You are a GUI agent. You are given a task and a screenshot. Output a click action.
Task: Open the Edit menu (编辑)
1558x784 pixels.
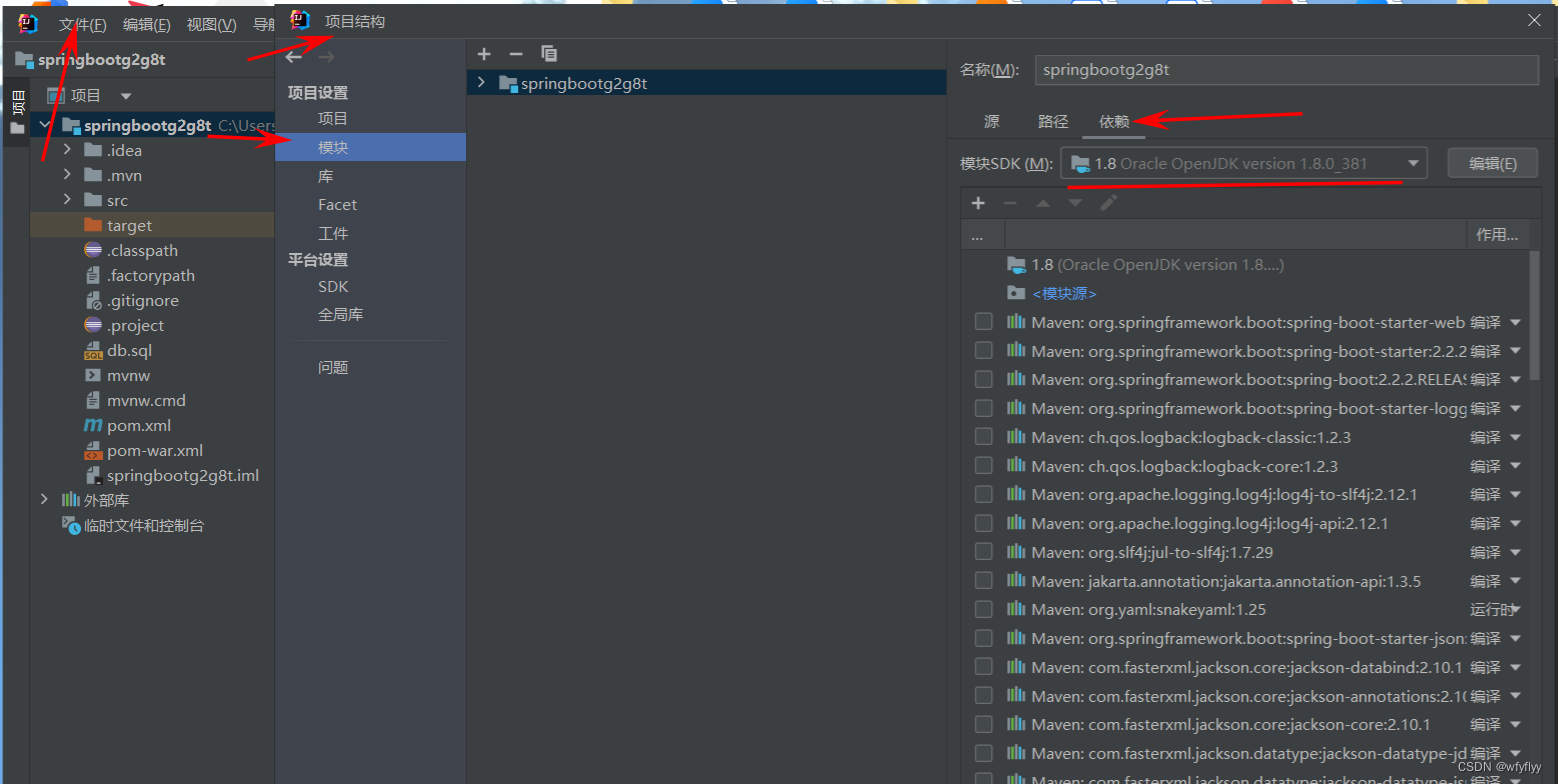(146, 24)
